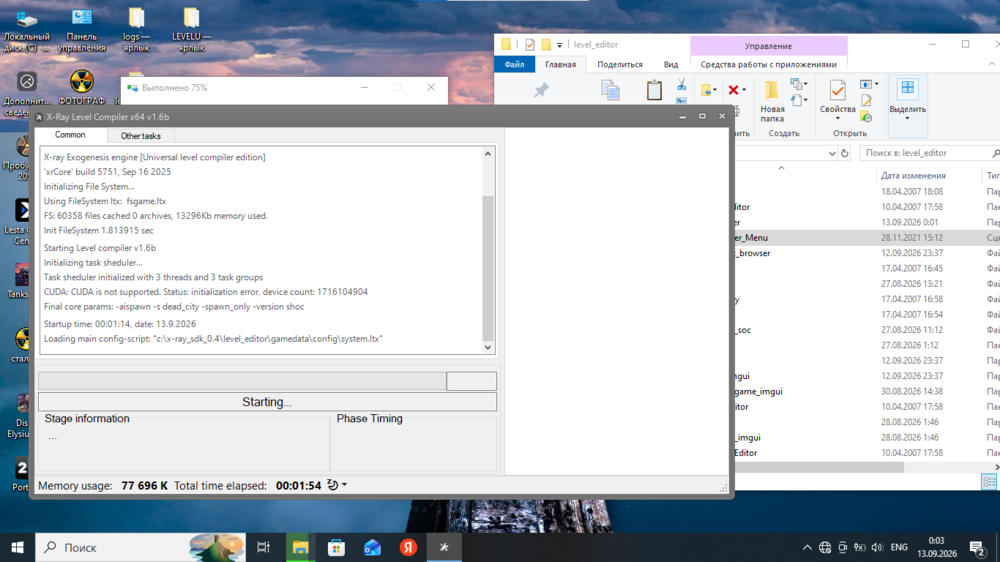The height and width of the screenshot is (562, 1000).
Task: Open dropdown arrow next to elapsed time icon
Action: point(344,485)
